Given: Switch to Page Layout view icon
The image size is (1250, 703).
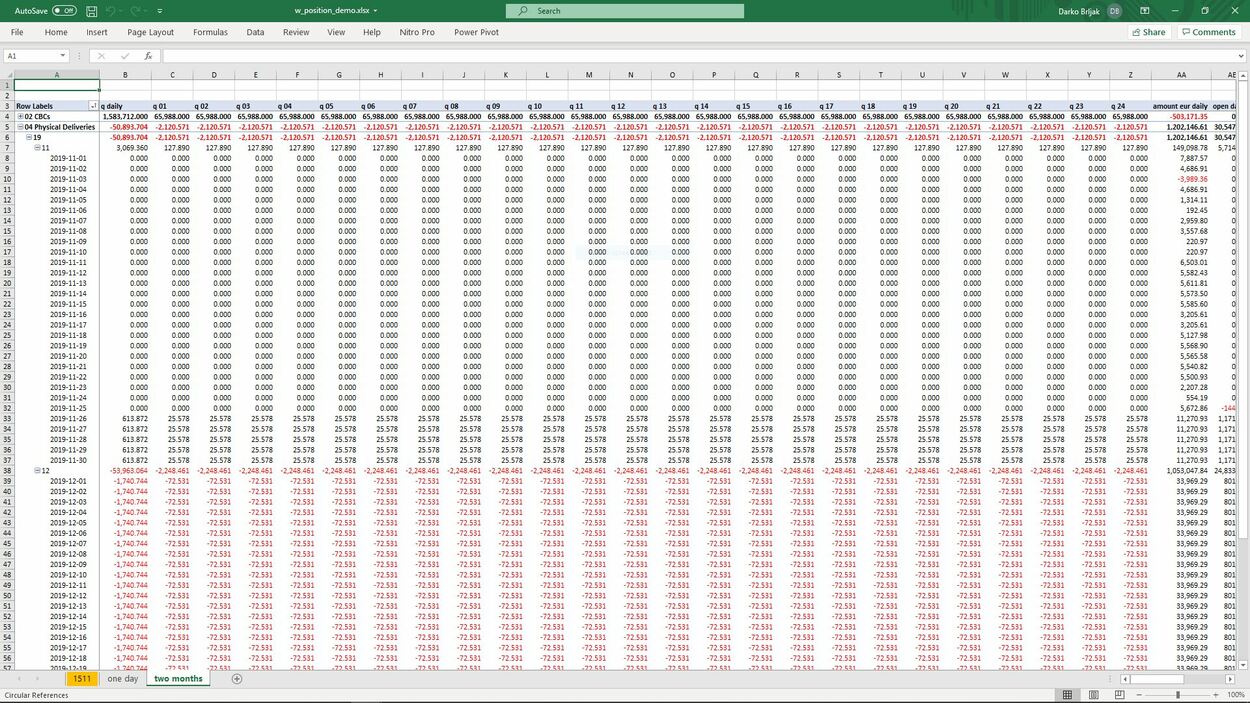Looking at the screenshot, I should pos(1092,695).
